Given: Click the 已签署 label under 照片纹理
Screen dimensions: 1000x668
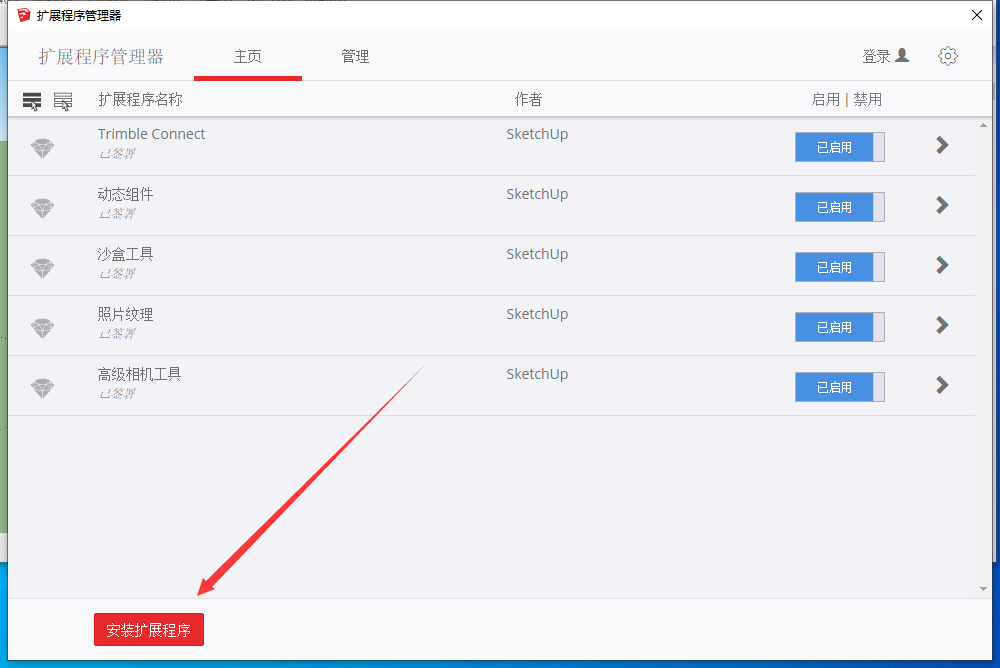Looking at the screenshot, I should click(117, 334).
